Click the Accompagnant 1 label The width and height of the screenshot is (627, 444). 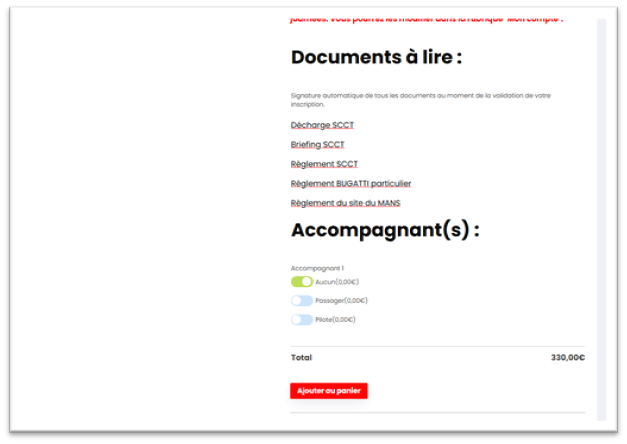pos(317,268)
